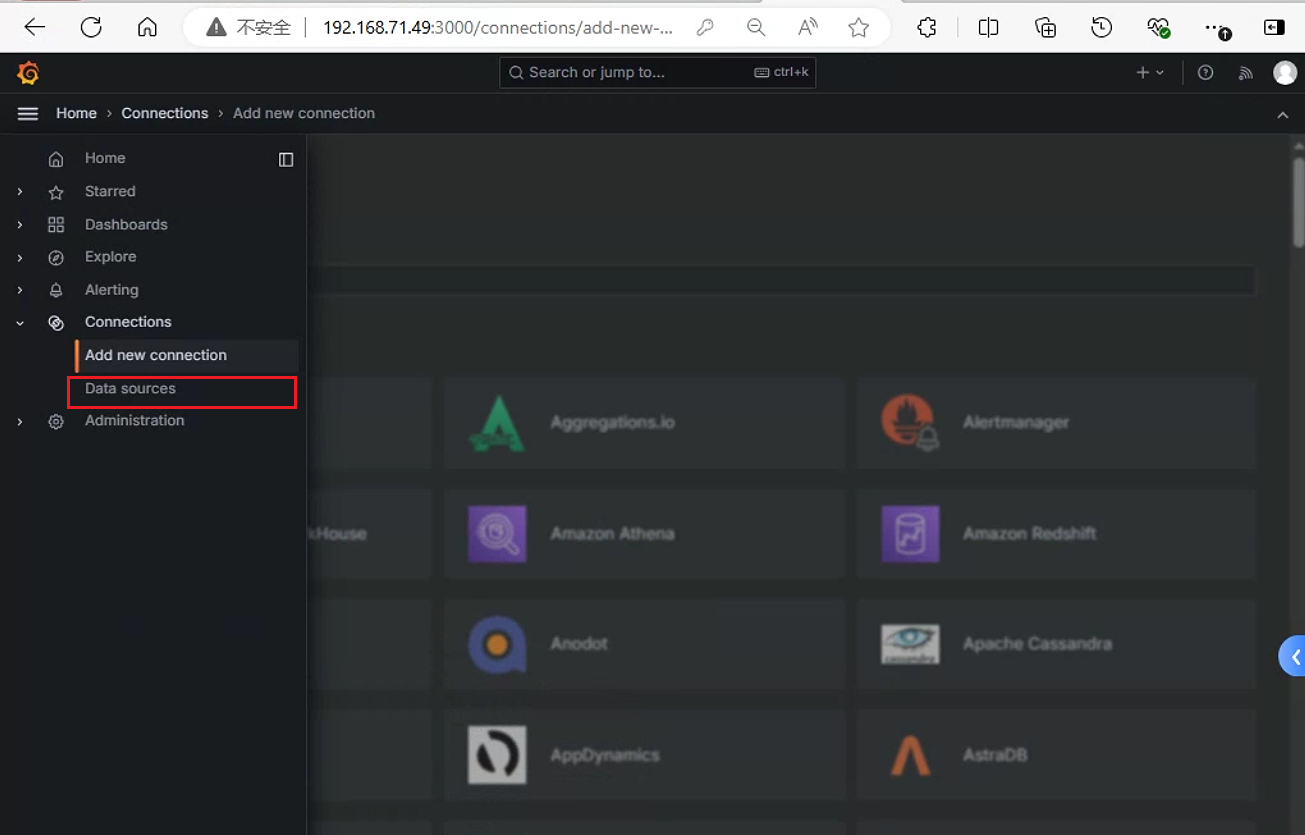Open Dashboards in the sidebar
The image size is (1305, 835).
pyautogui.click(x=126, y=224)
